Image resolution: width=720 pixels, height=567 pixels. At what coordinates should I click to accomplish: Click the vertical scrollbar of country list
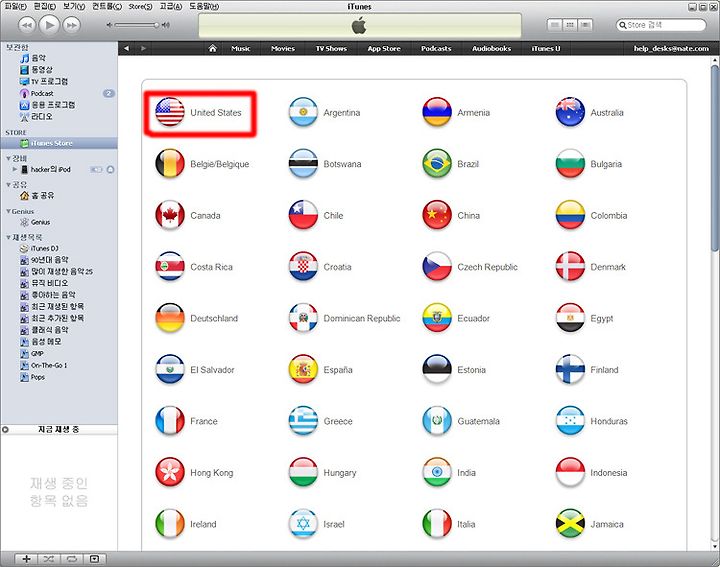click(715, 158)
